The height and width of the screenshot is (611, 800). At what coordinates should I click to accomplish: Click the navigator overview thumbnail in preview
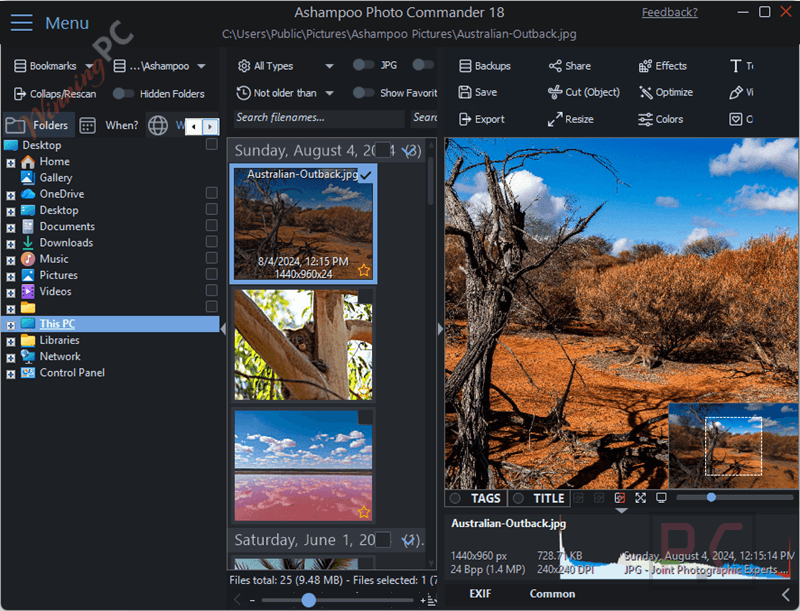pos(733,445)
